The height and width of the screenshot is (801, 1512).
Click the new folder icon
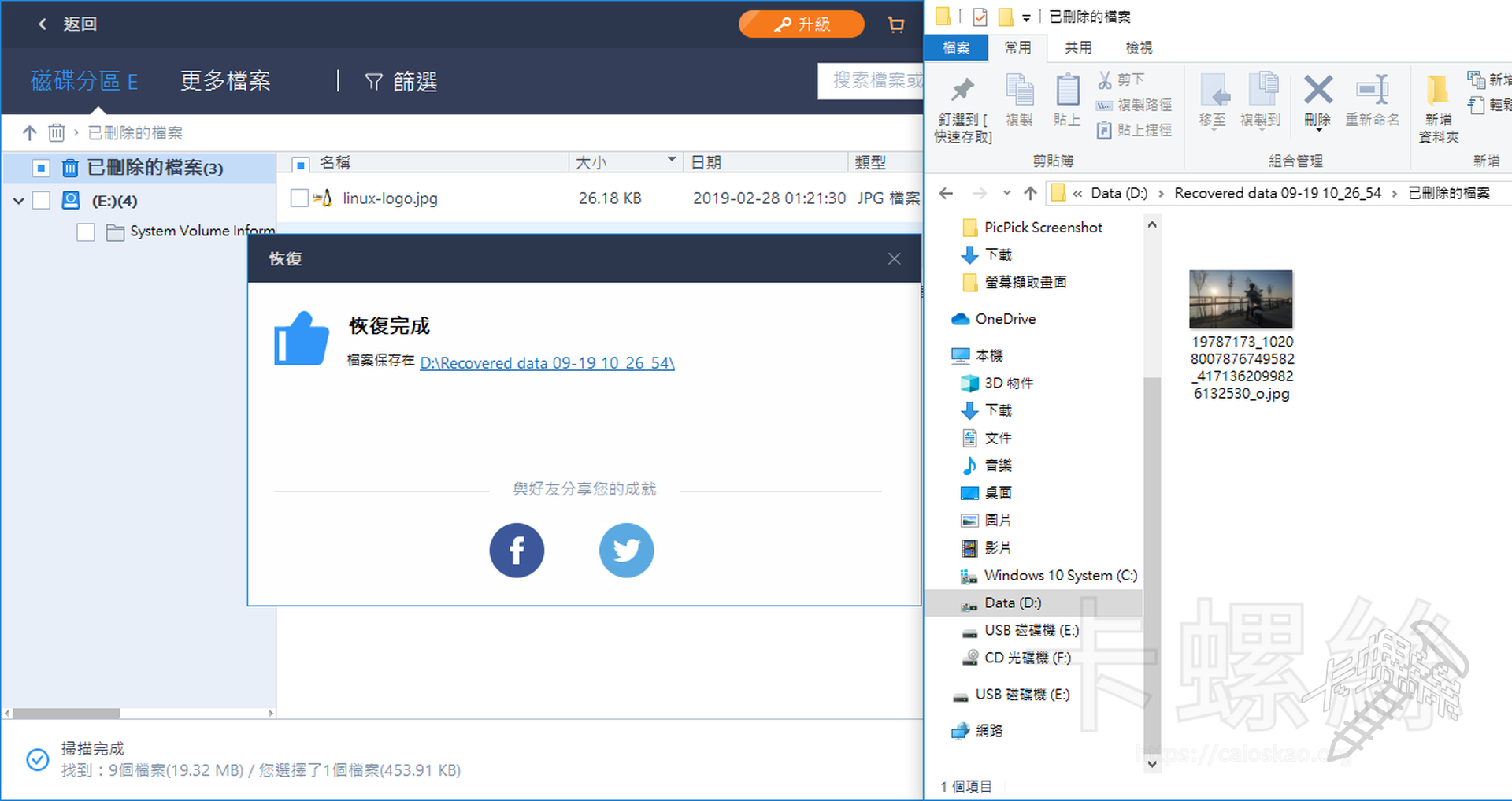(x=1438, y=91)
